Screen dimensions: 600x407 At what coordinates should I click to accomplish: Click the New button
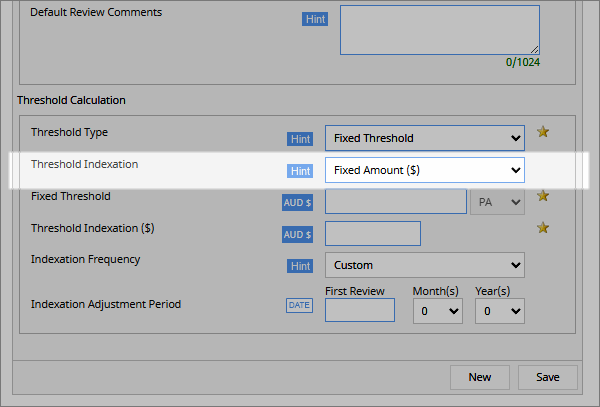(x=480, y=377)
